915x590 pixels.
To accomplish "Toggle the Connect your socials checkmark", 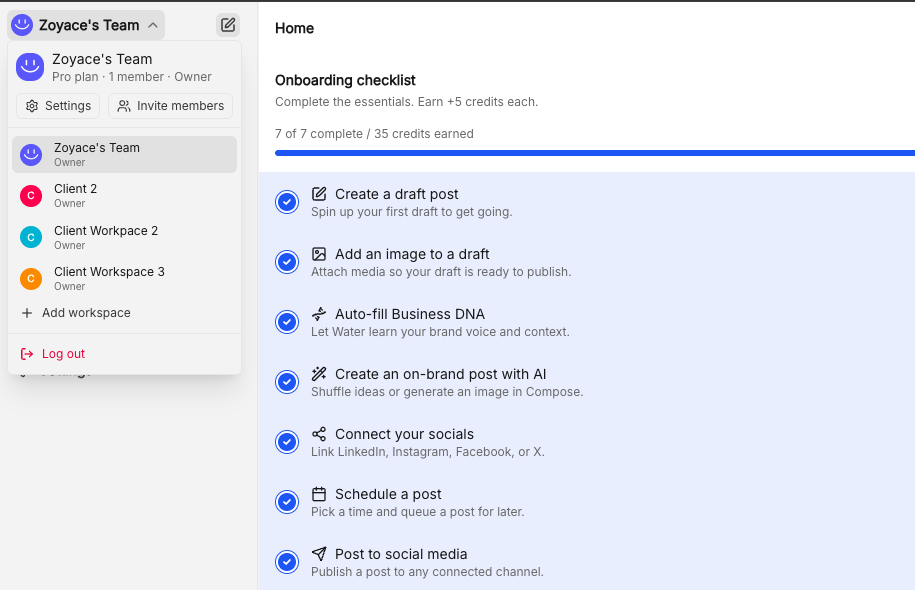I will [x=287, y=441].
